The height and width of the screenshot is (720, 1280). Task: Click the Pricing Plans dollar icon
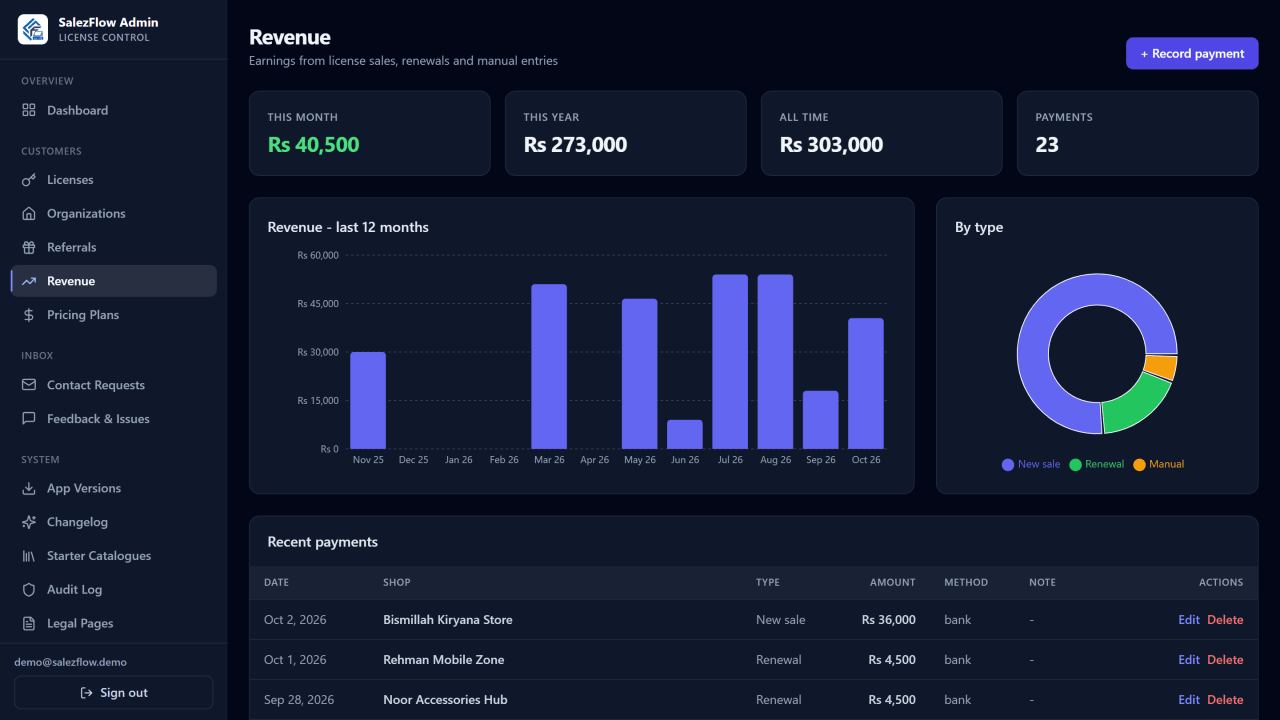coord(29,315)
